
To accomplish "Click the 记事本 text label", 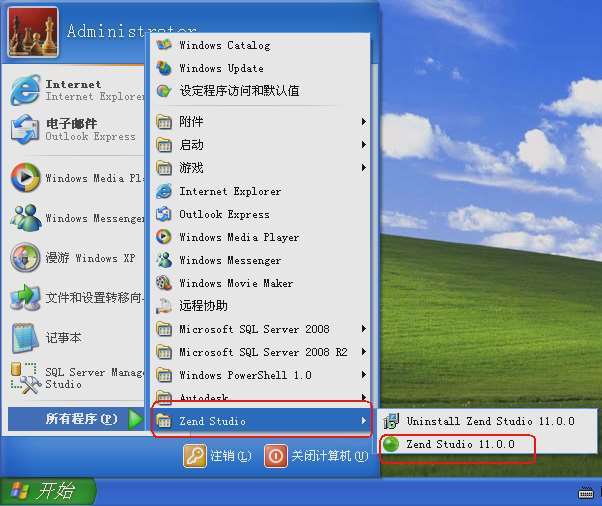I will click(64, 338).
